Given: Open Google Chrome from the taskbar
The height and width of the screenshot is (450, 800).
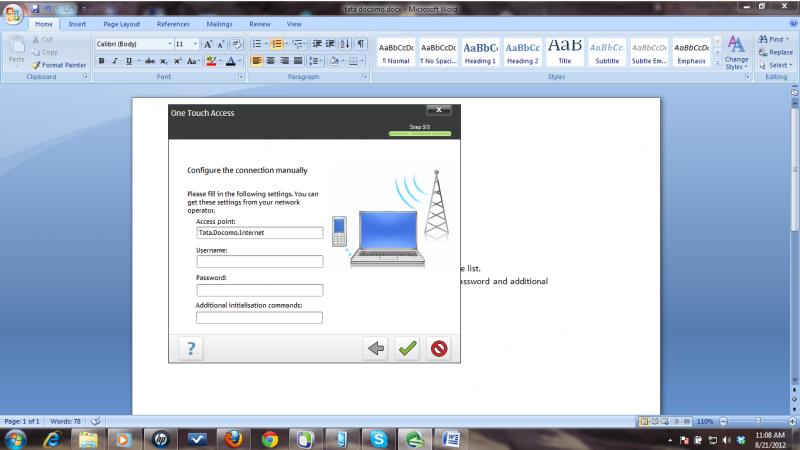Looking at the screenshot, I should (x=270, y=439).
